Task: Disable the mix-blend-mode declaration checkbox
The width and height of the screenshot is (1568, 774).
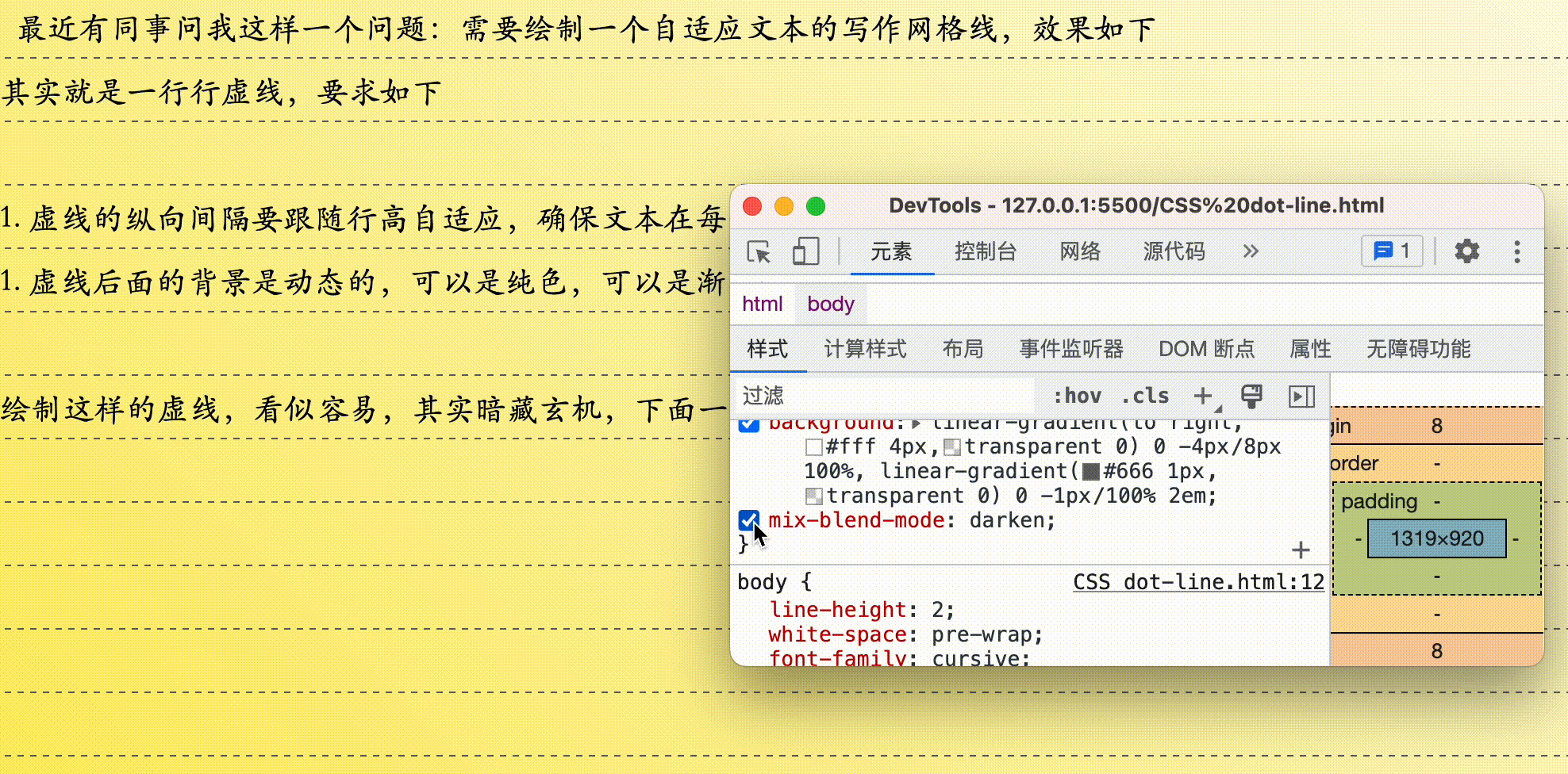Action: 749,520
